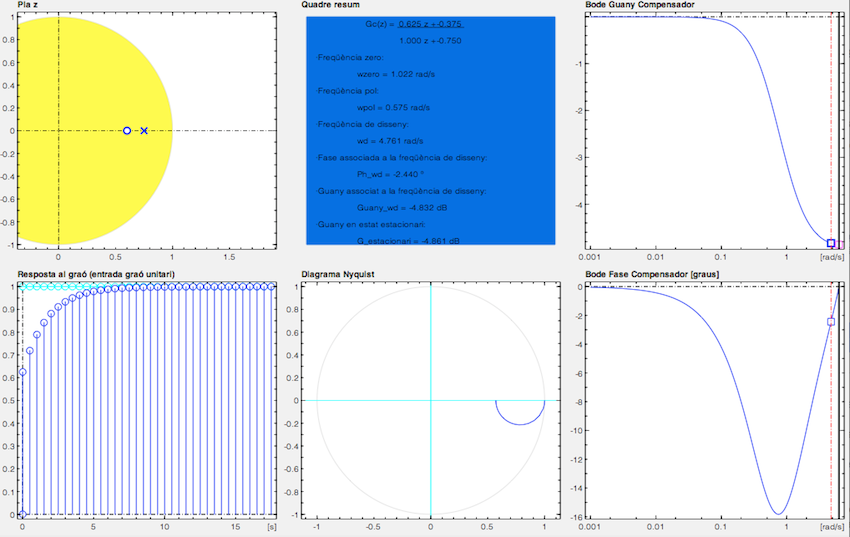Click the Gc(z) numerator '0.625 z + 0.375'
Image resolution: width=850 pixels, height=537 pixels.
(431, 24)
